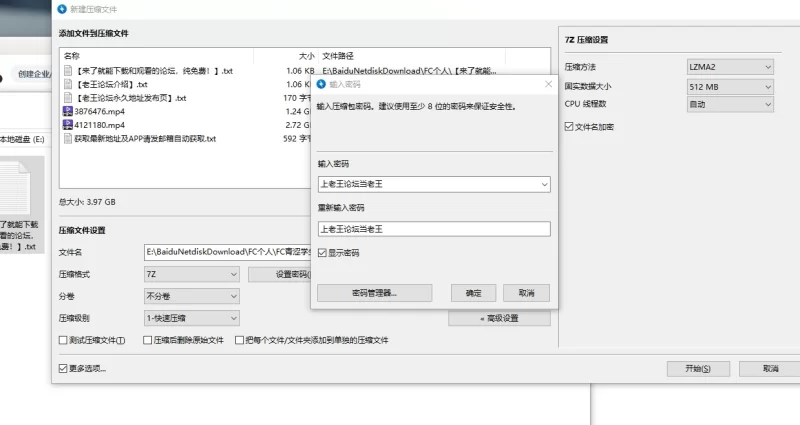The height and width of the screenshot is (425, 800).
Task: Click the 4121180.mp4 video file icon
Action: [68, 125]
